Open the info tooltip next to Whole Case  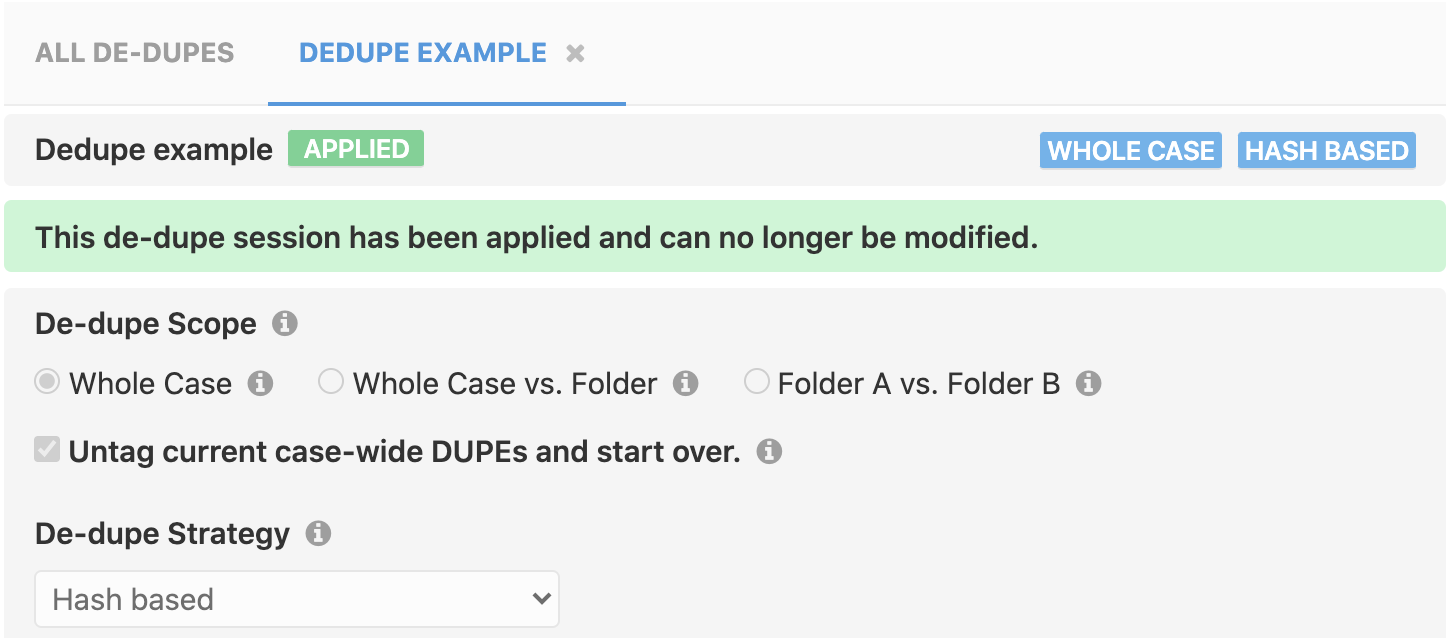[x=262, y=382]
